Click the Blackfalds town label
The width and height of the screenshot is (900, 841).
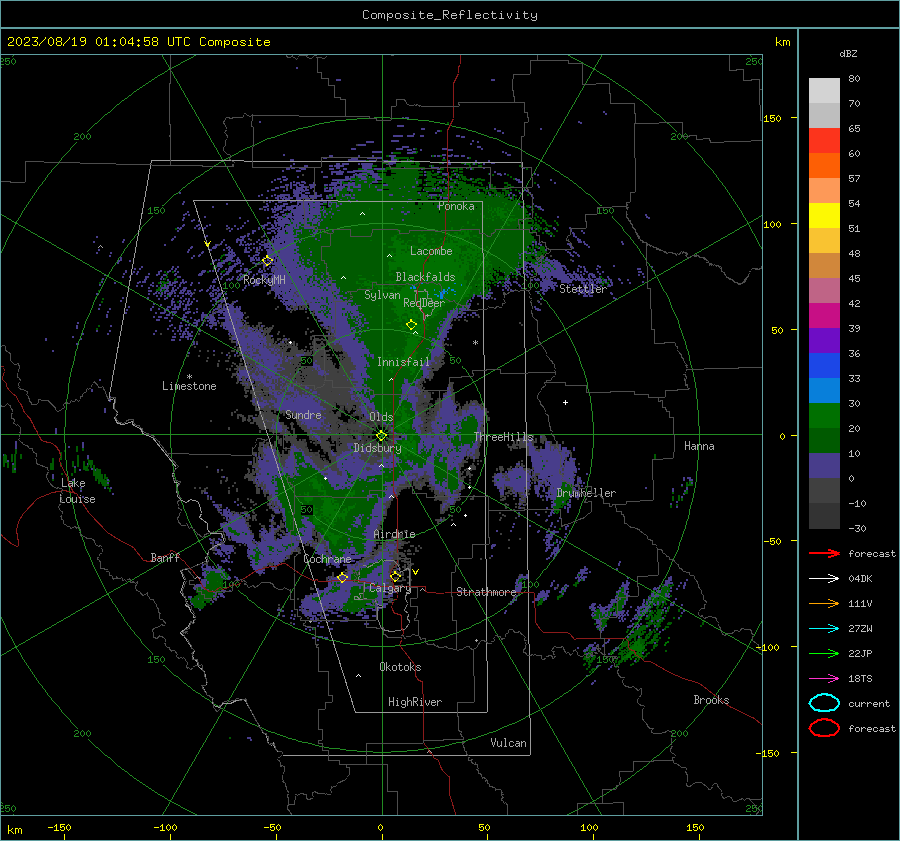coord(425,277)
